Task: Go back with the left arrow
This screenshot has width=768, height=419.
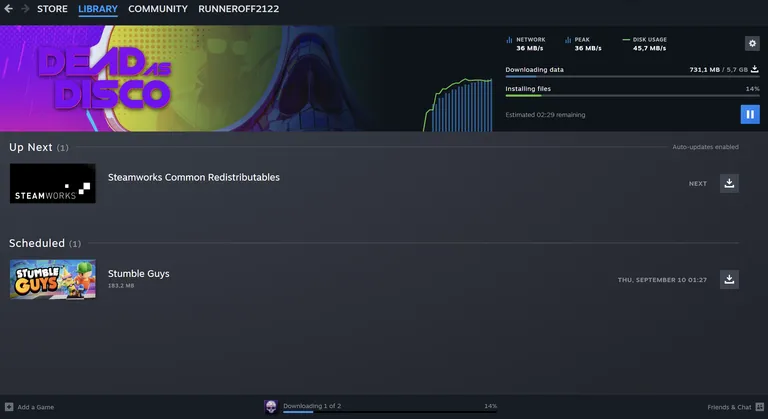Action: point(8,8)
